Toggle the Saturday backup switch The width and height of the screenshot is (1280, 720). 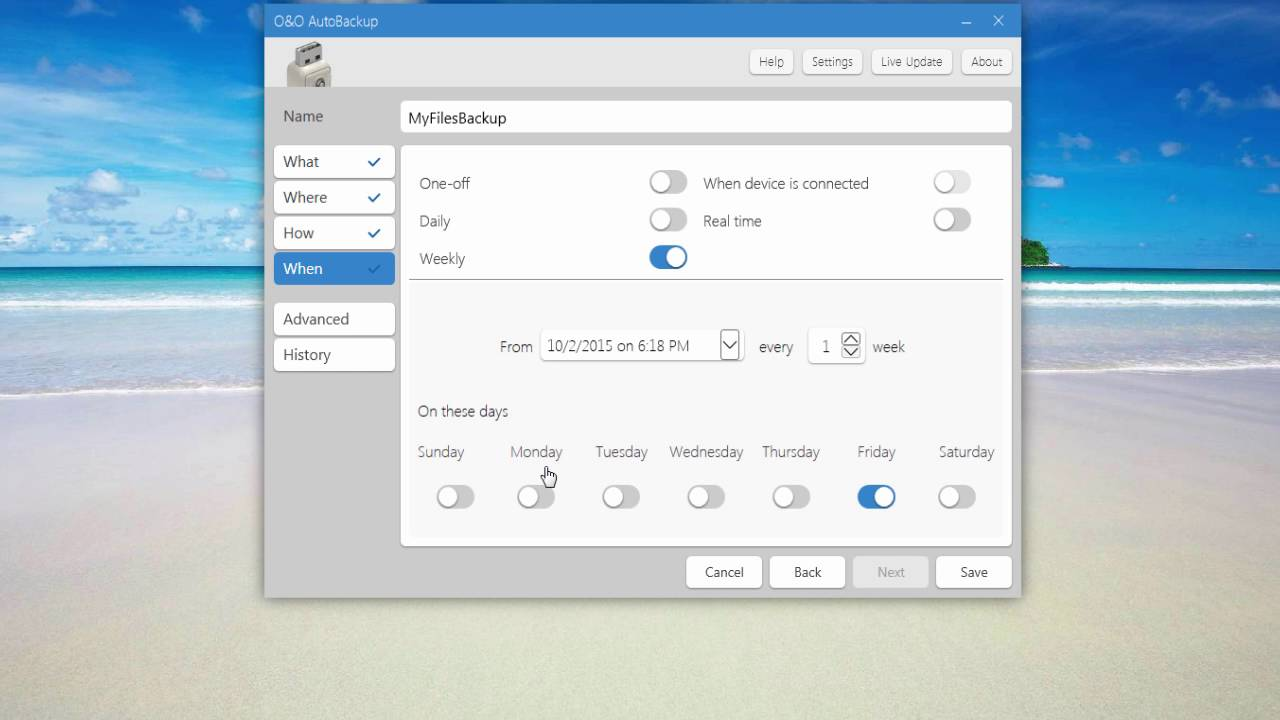tap(957, 497)
